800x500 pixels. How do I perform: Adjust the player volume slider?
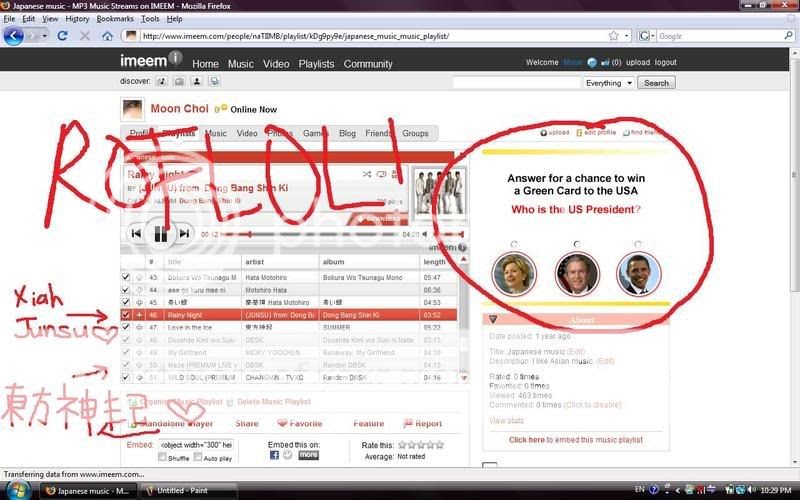coord(447,235)
